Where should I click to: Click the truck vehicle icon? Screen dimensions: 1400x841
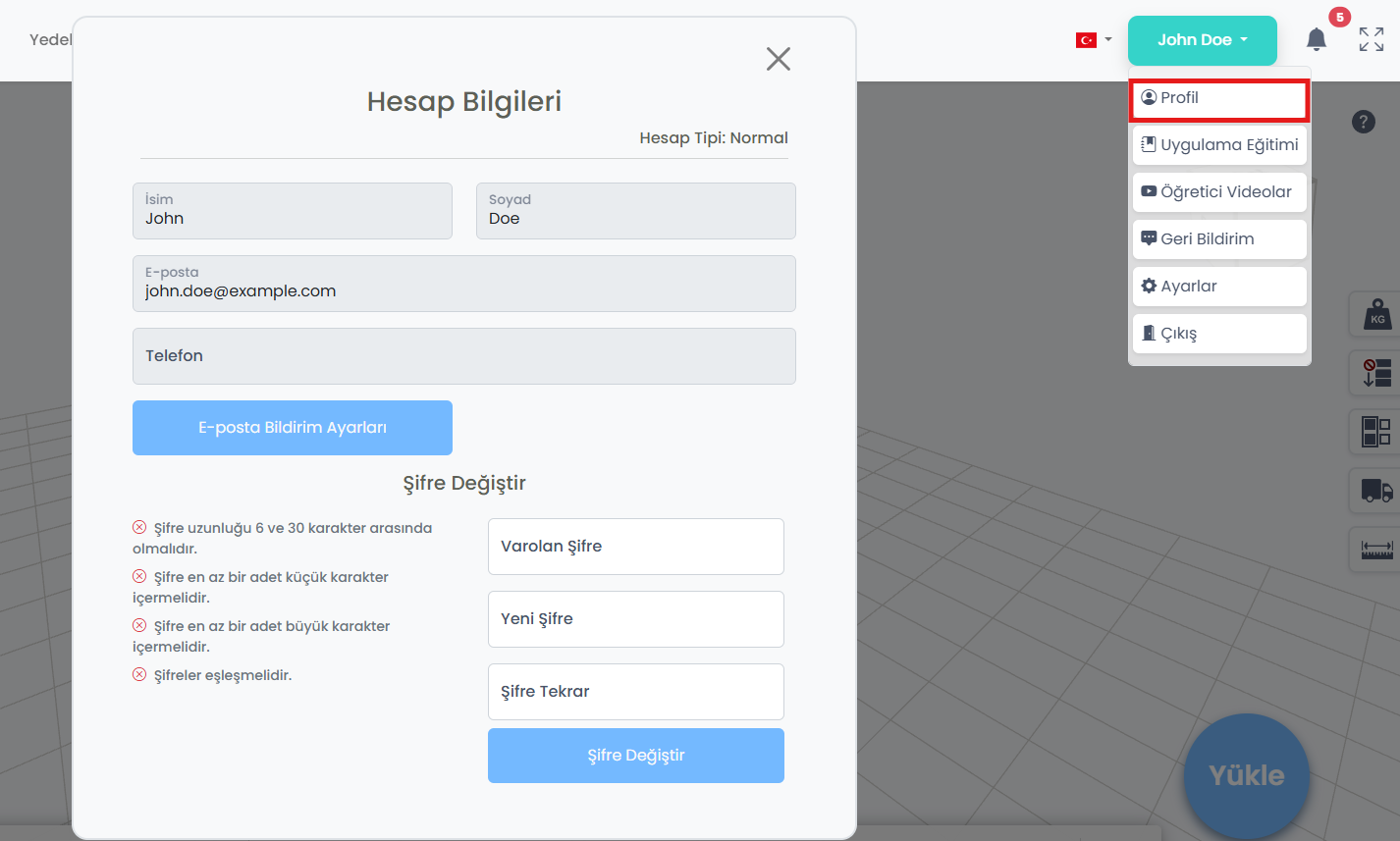[x=1376, y=490]
